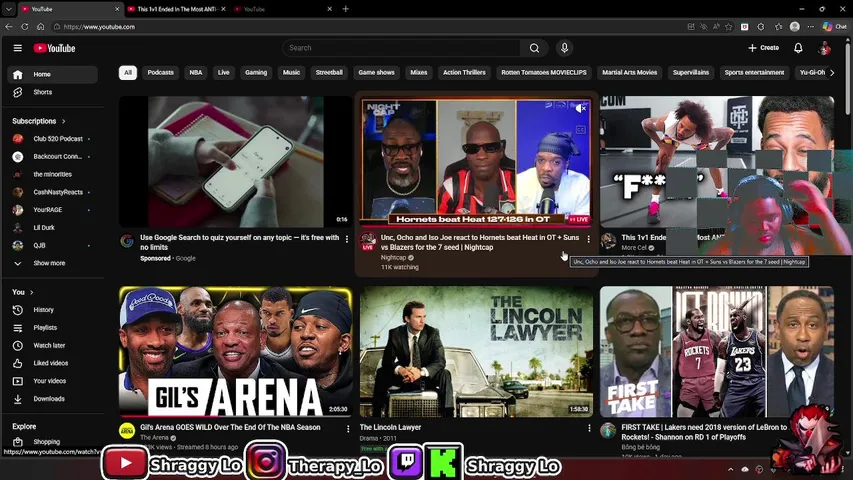Click the Search input field

tap(401, 48)
